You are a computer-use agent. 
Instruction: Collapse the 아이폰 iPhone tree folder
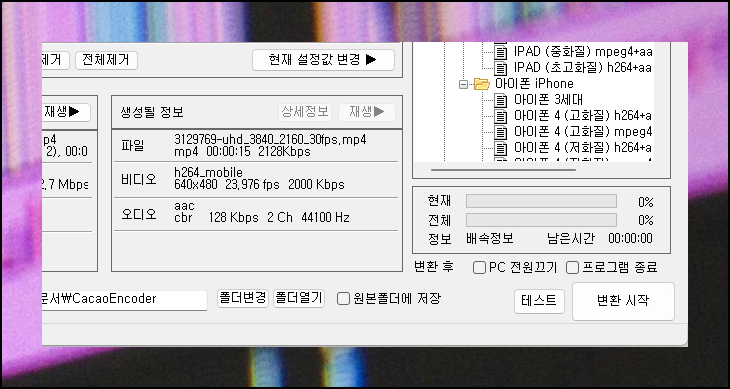463,84
